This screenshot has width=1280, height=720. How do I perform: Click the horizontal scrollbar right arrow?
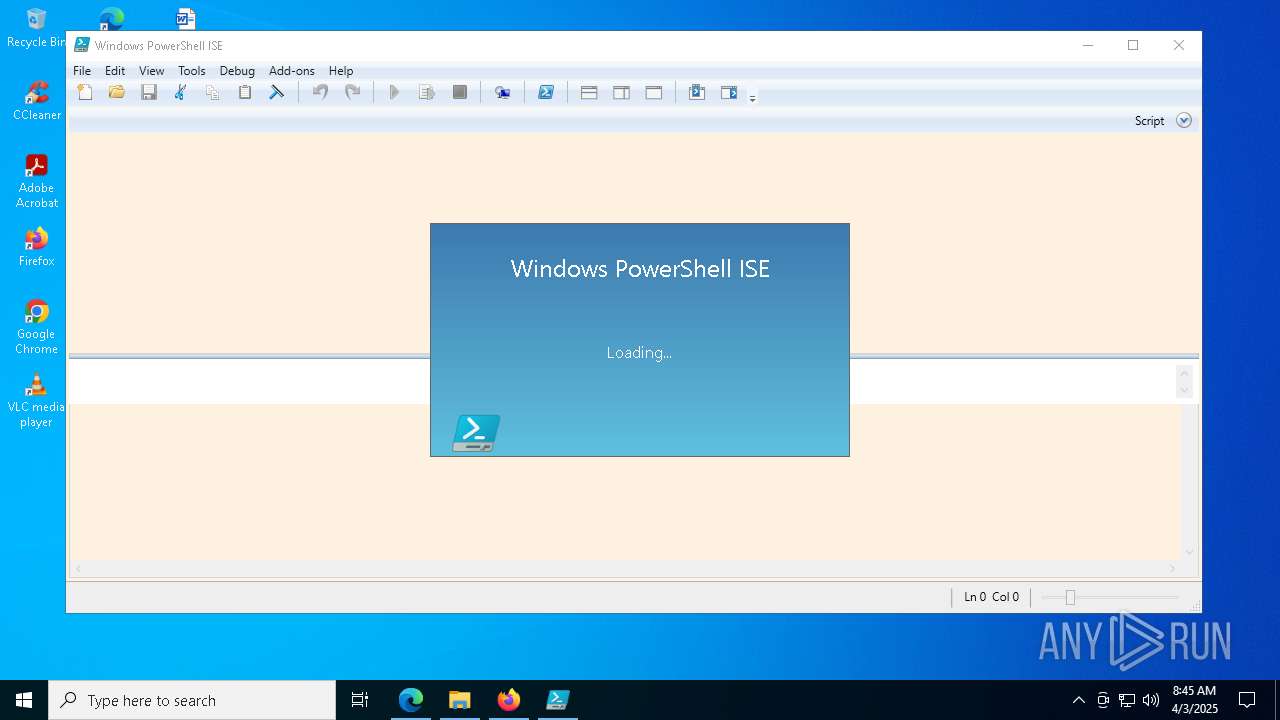pos(1173,569)
